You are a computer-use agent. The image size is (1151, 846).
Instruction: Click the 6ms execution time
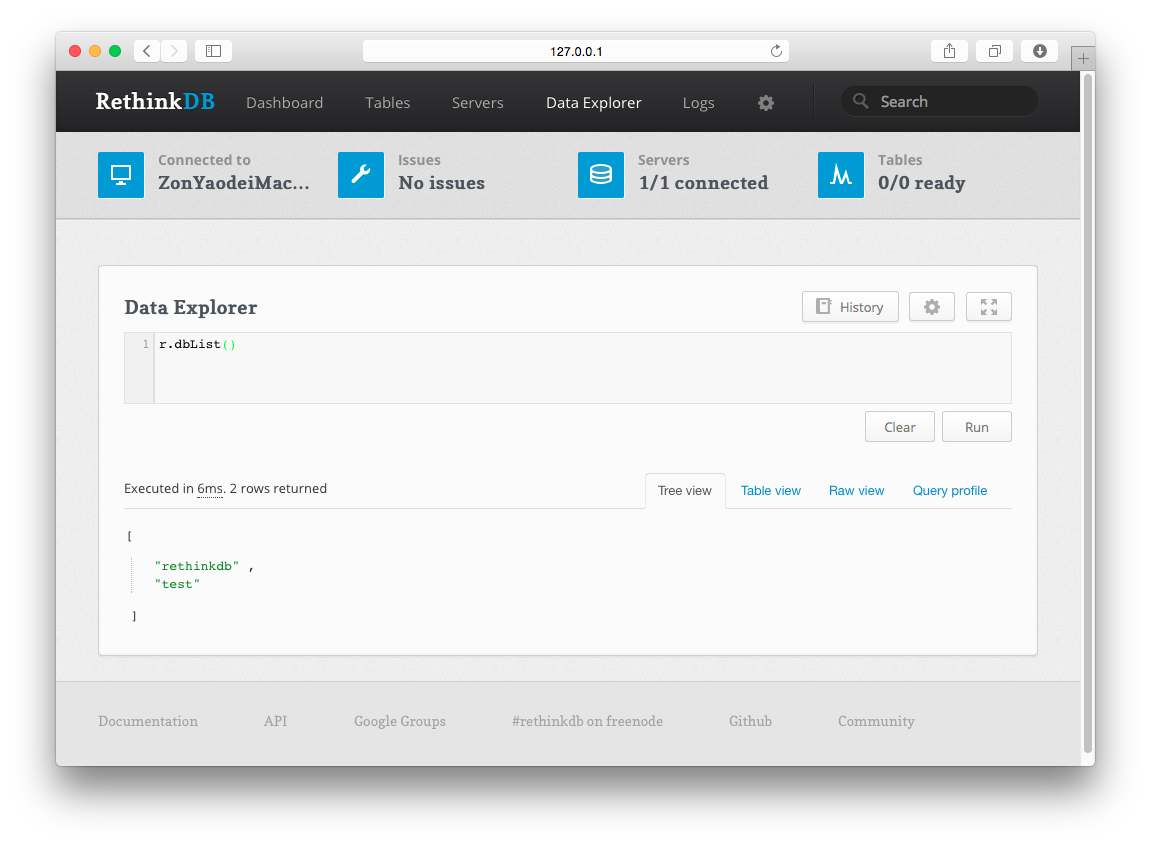click(x=210, y=489)
